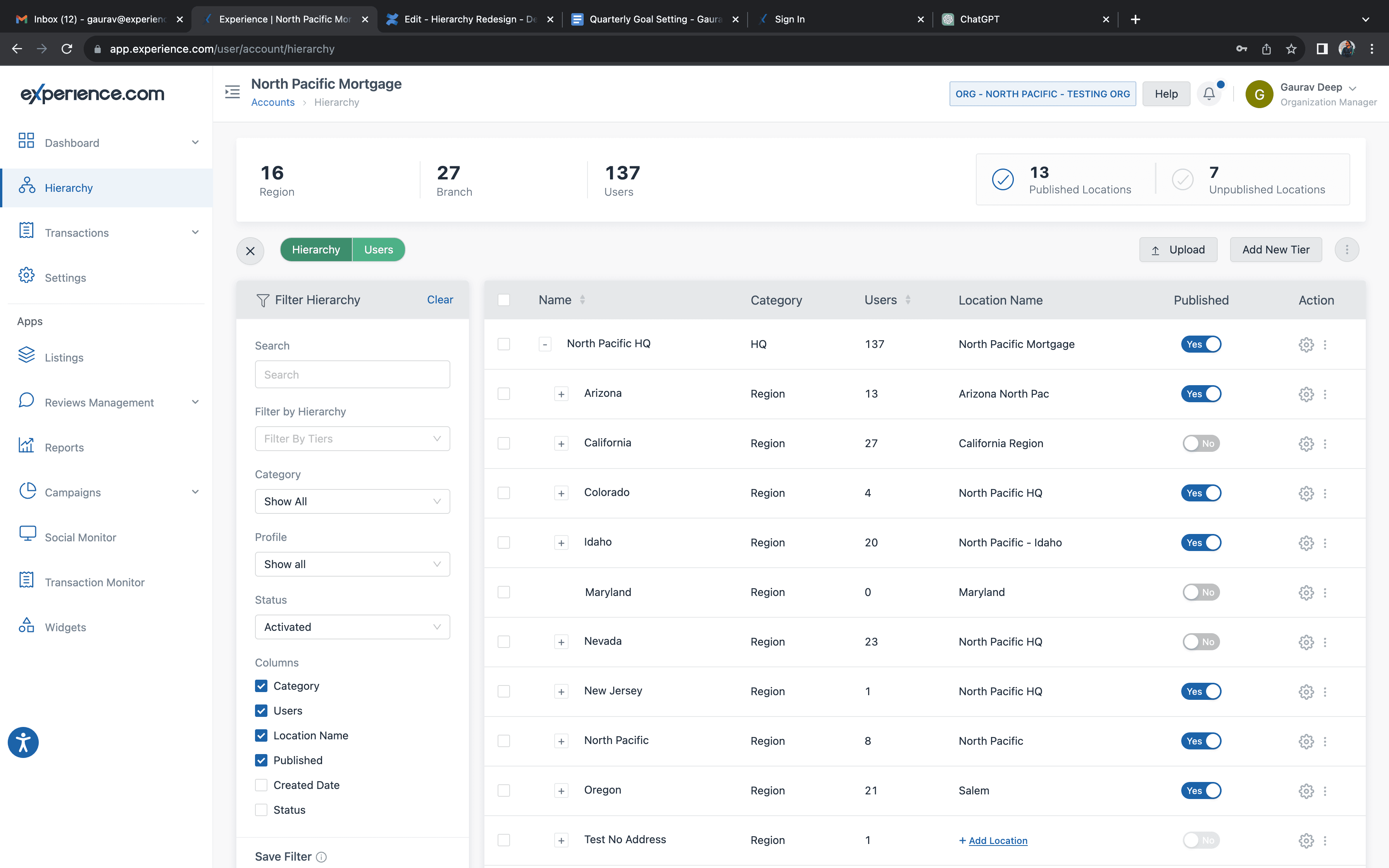Clear the hierarchy filters
Viewport: 1389px width, 868px height.
(439, 300)
